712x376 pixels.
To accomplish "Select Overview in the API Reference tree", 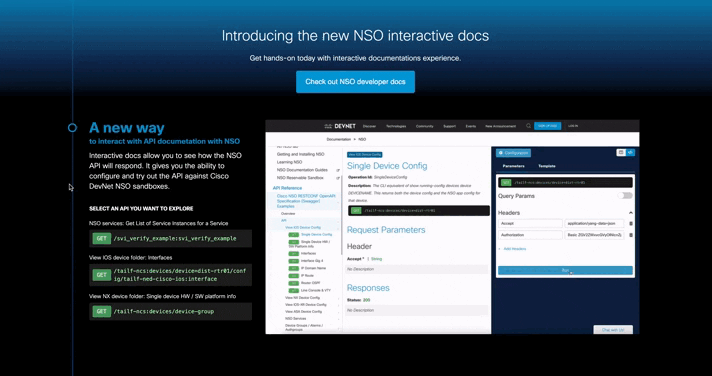I will (x=288, y=213).
